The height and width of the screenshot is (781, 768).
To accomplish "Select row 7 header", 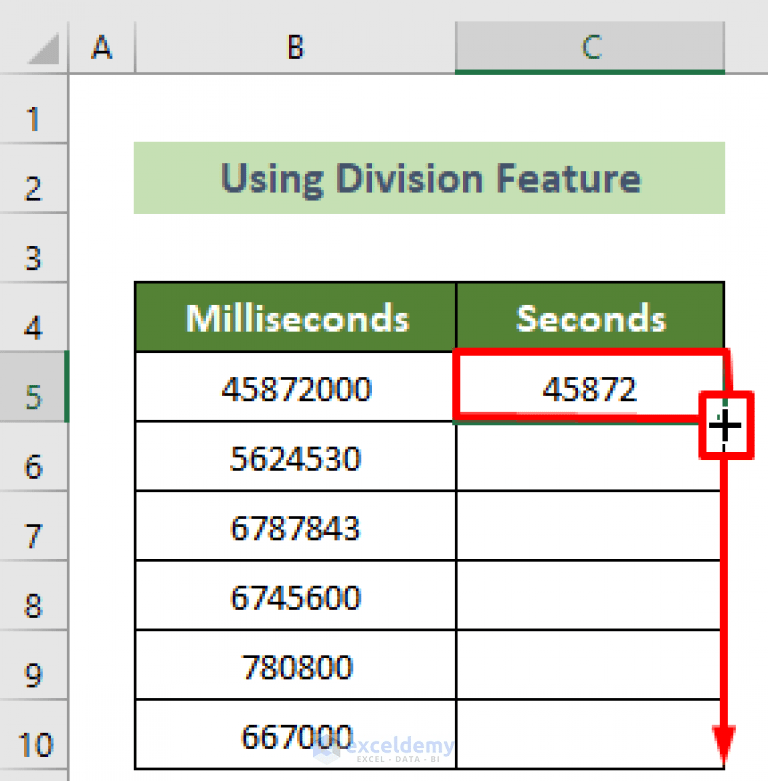I will point(33,526).
